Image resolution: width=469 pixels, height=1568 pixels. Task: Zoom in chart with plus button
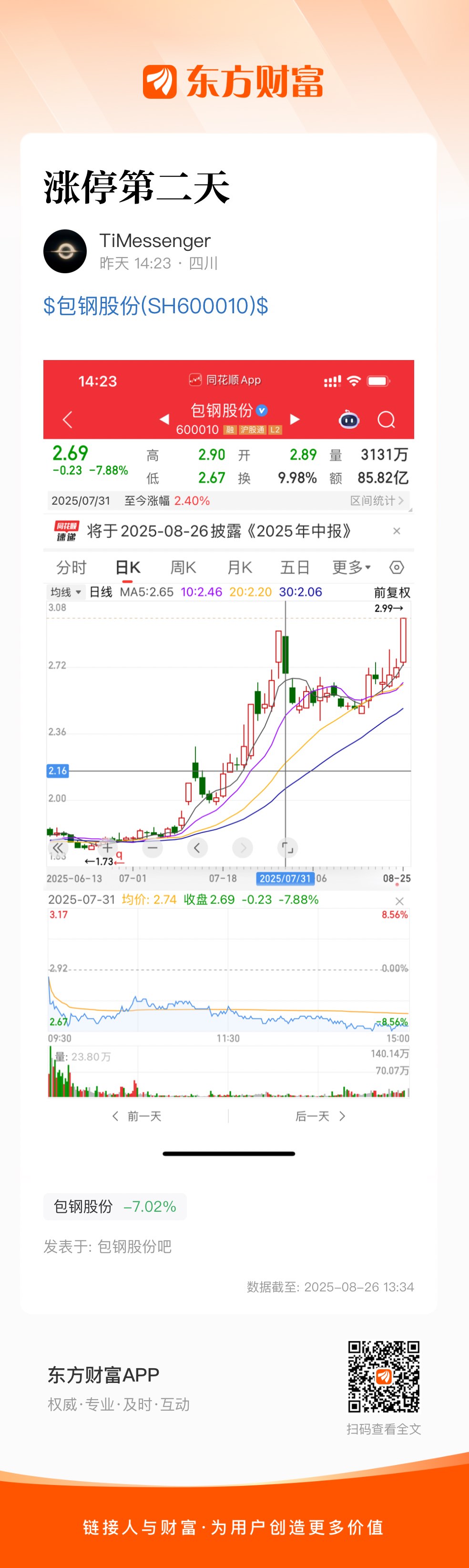(107, 847)
